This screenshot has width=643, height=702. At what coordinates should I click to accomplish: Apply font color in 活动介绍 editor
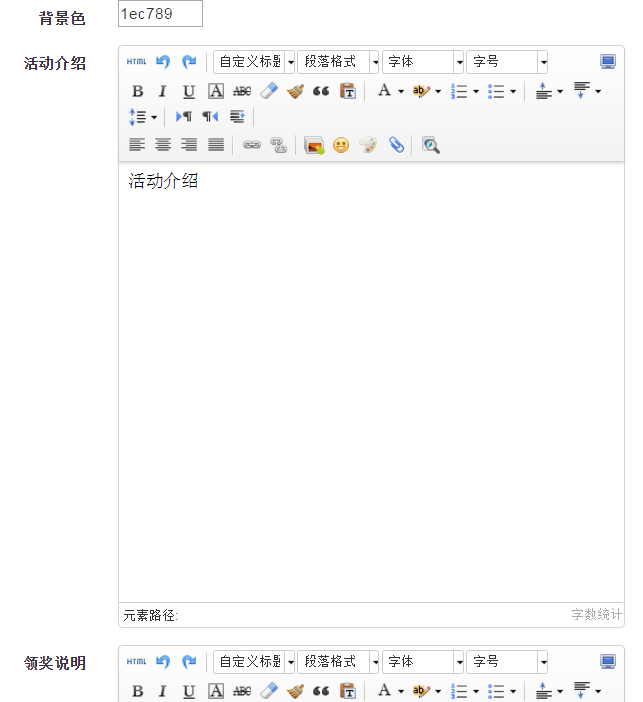(x=385, y=91)
